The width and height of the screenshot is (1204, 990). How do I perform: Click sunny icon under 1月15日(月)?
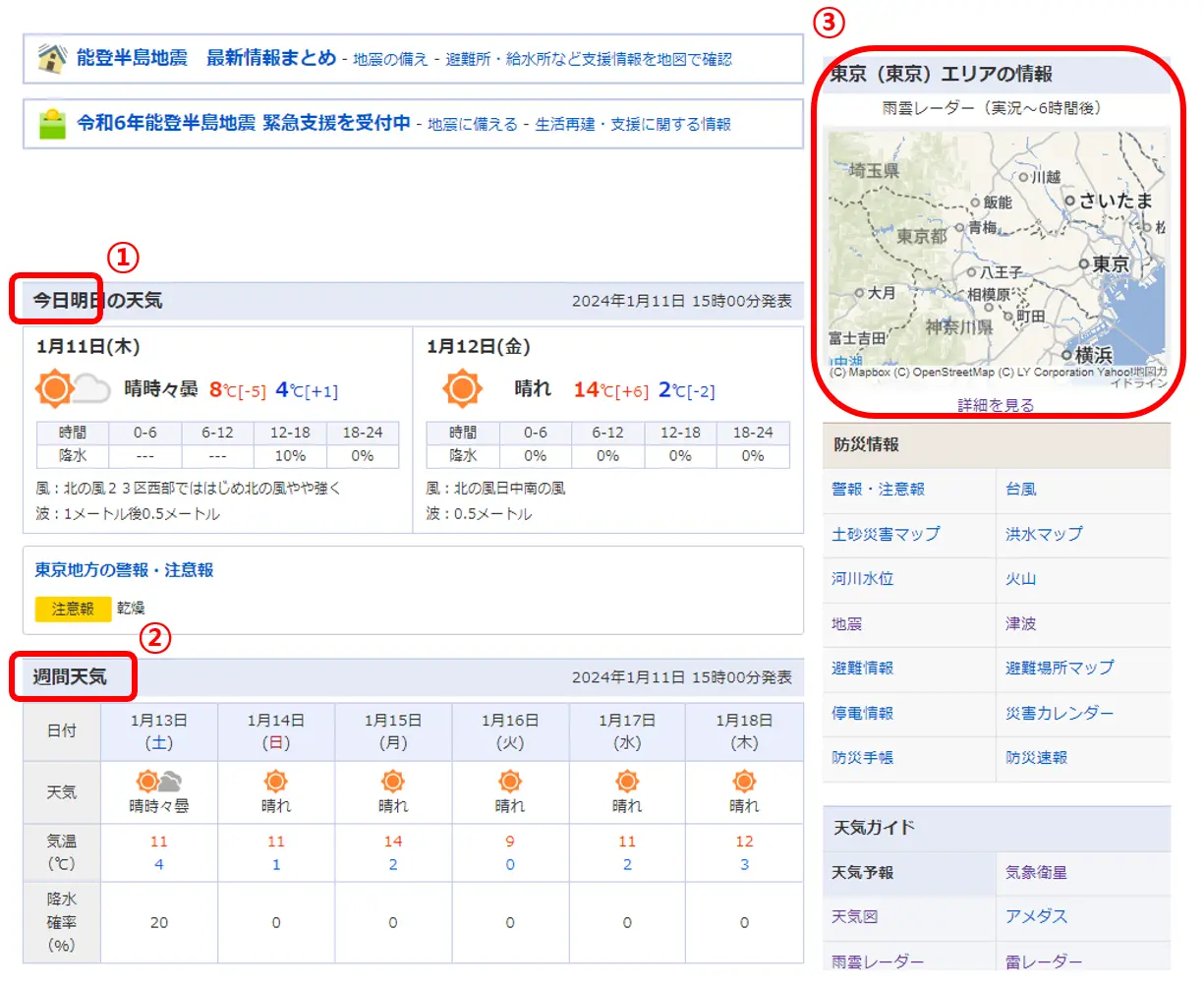click(393, 782)
